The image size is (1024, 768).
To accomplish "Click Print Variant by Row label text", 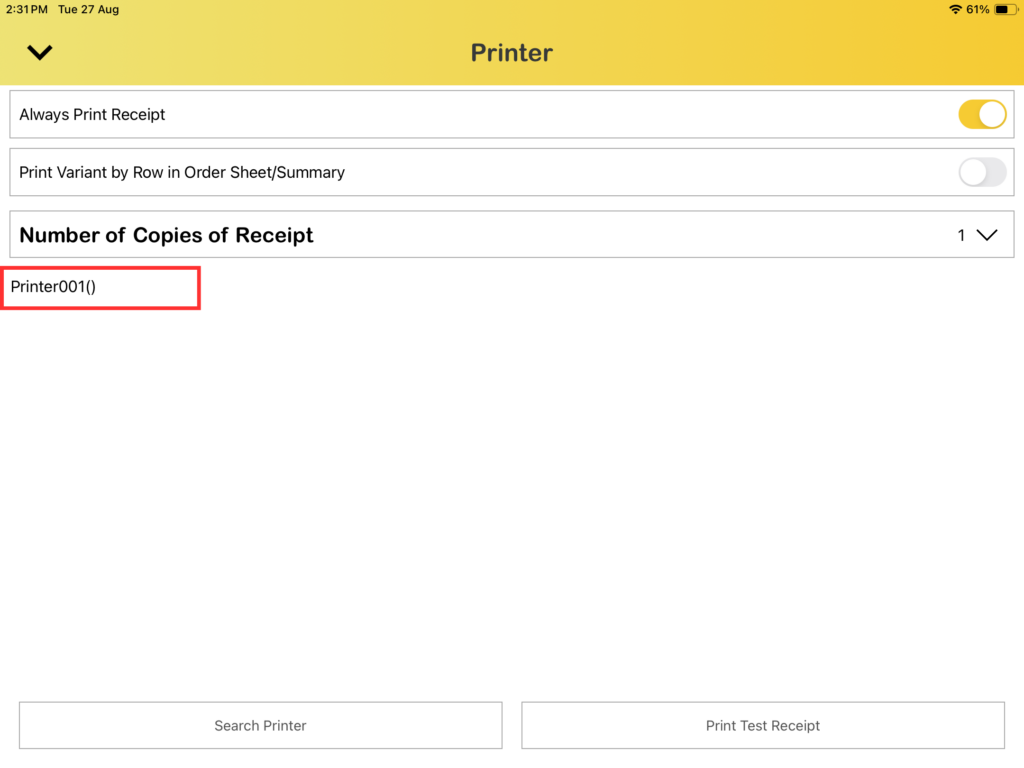I will click(182, 172).
